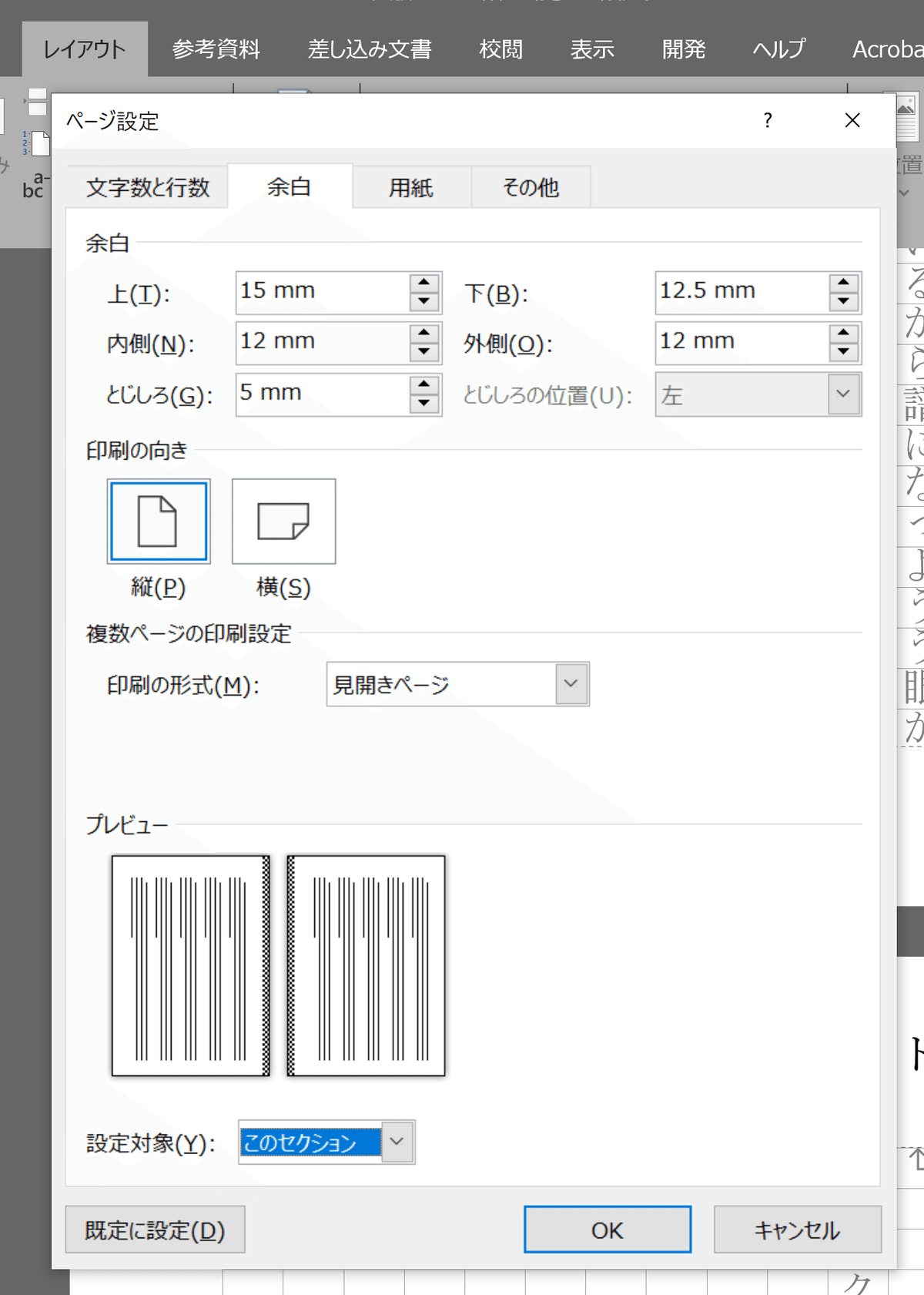Open the 表示 ribbon tab
The height and width of the screenshot is (1295, 924).
tap(592, 49)
